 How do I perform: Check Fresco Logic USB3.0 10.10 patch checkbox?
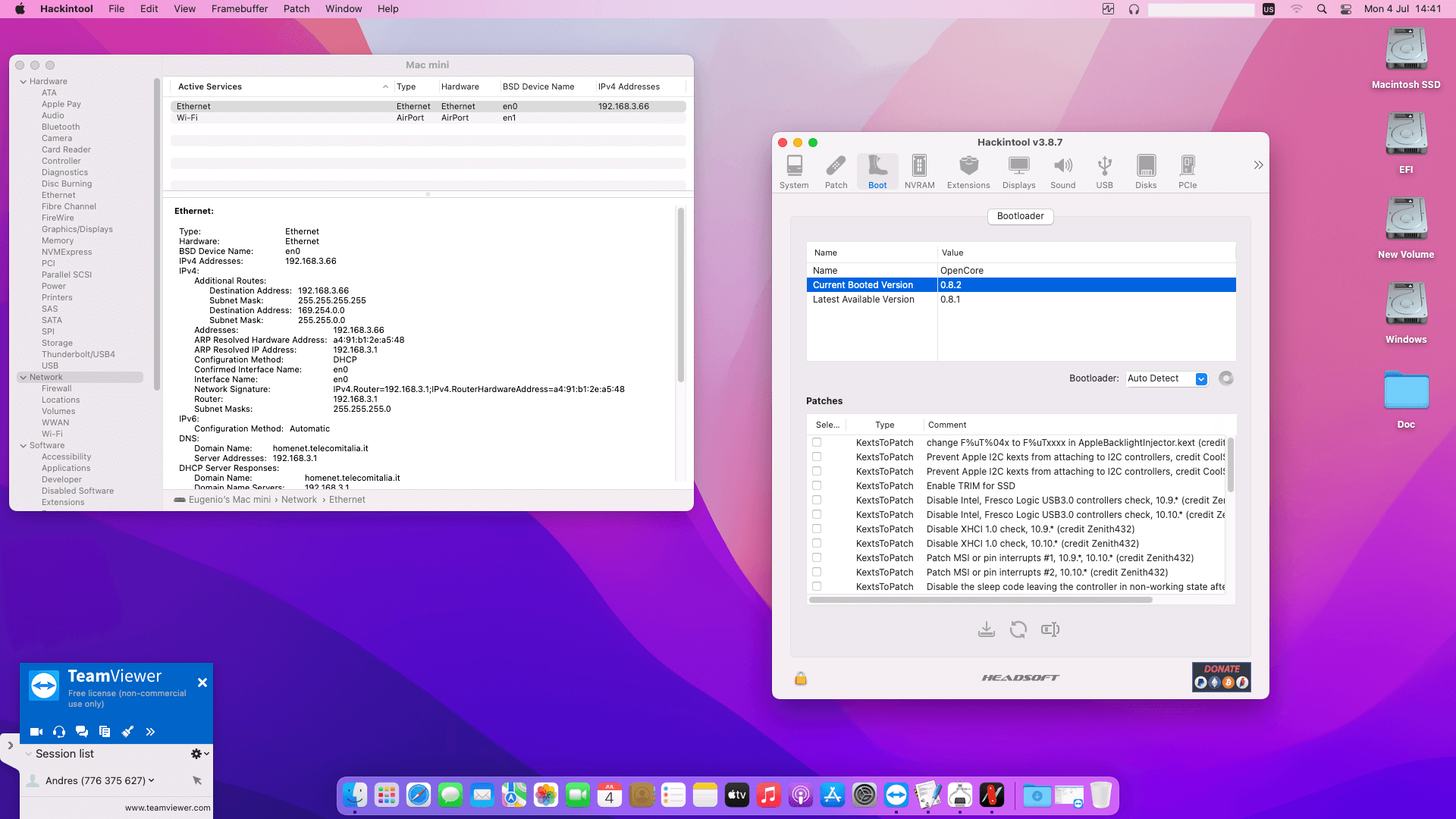[817, 514]
